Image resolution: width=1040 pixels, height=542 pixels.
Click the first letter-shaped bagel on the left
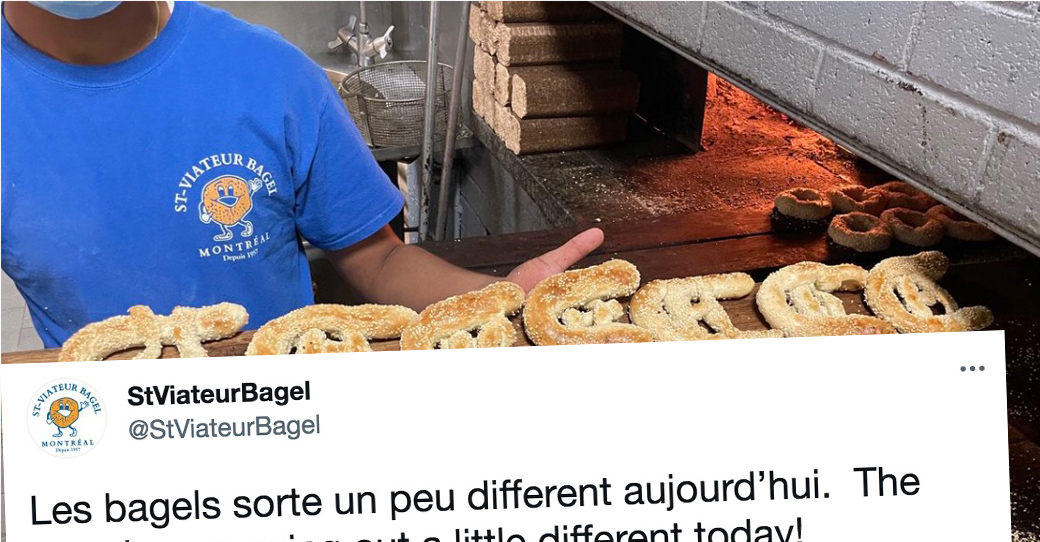tap(154, 330)
